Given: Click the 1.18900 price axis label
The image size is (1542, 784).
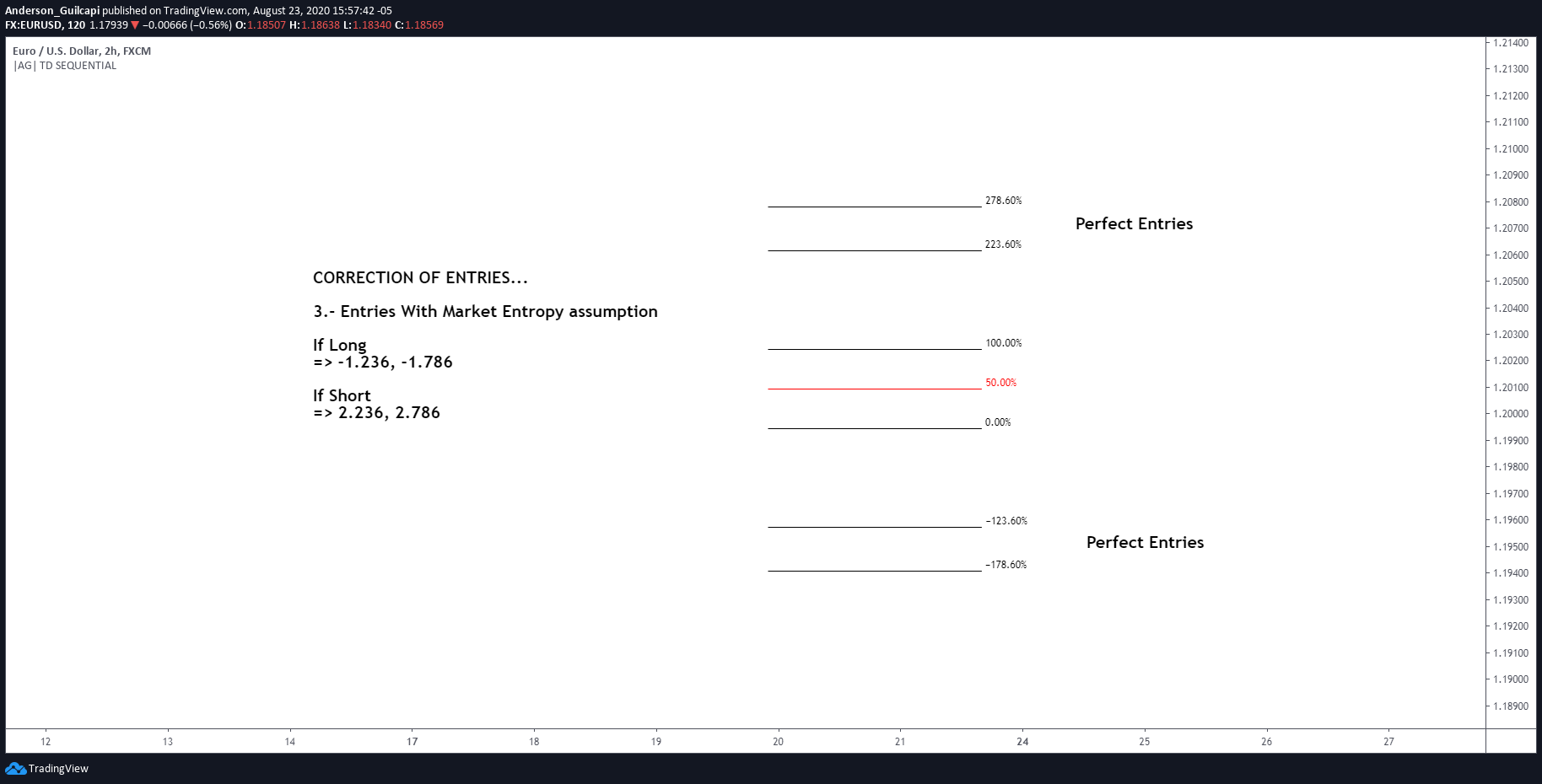Looking at the screenshot, I should 1510,706.
